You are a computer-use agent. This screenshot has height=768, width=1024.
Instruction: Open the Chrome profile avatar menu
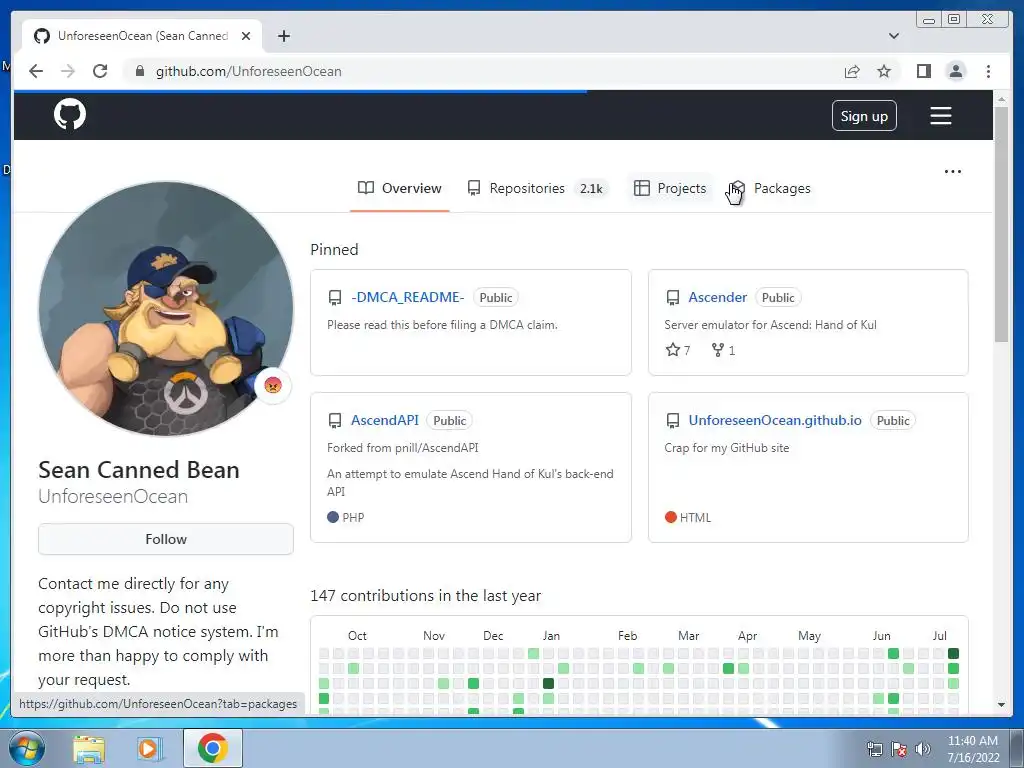pos(956,71)
